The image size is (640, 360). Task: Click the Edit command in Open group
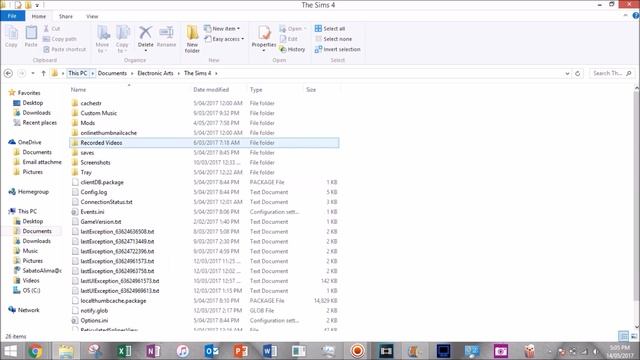click(x=289, y=39)
